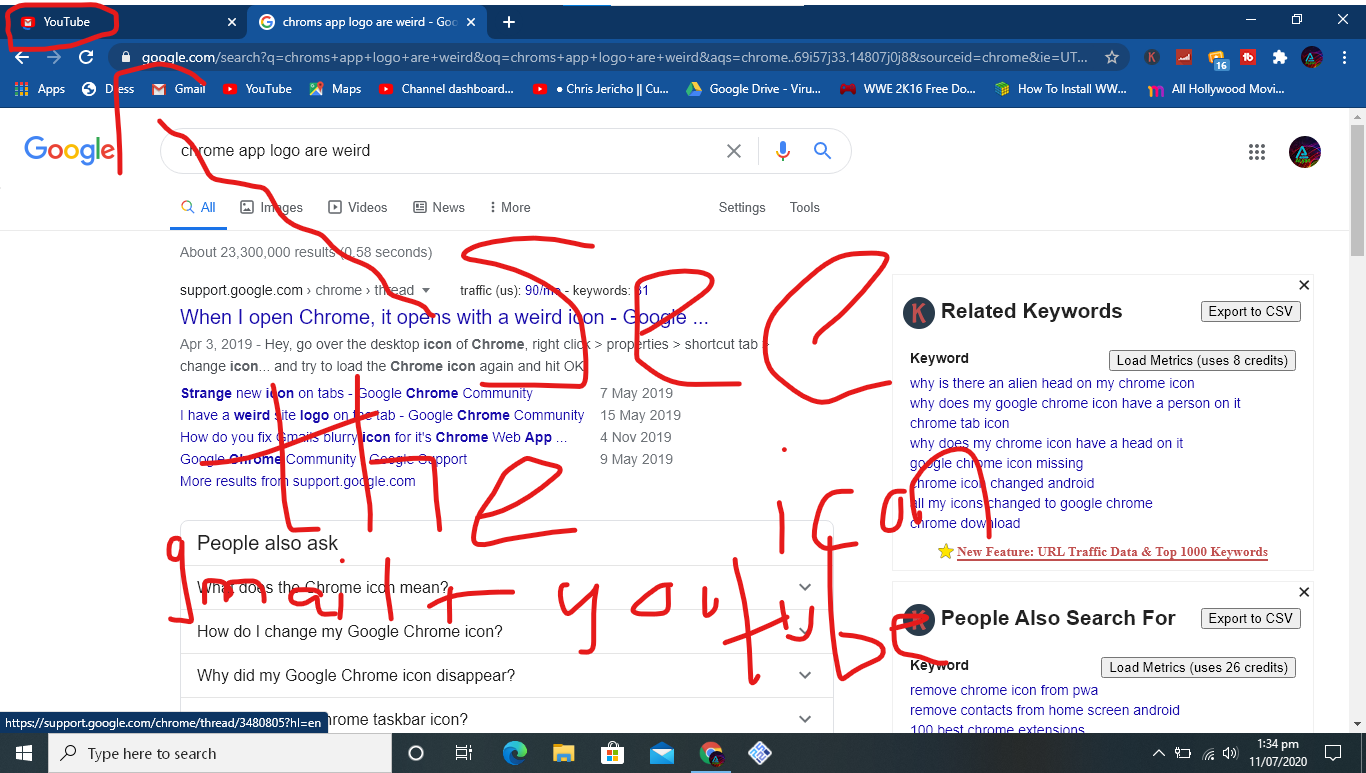Open 'chrome tab icon' keyword link
The width and height of the screenshot is (1366, 773).
tap(960, 423)
